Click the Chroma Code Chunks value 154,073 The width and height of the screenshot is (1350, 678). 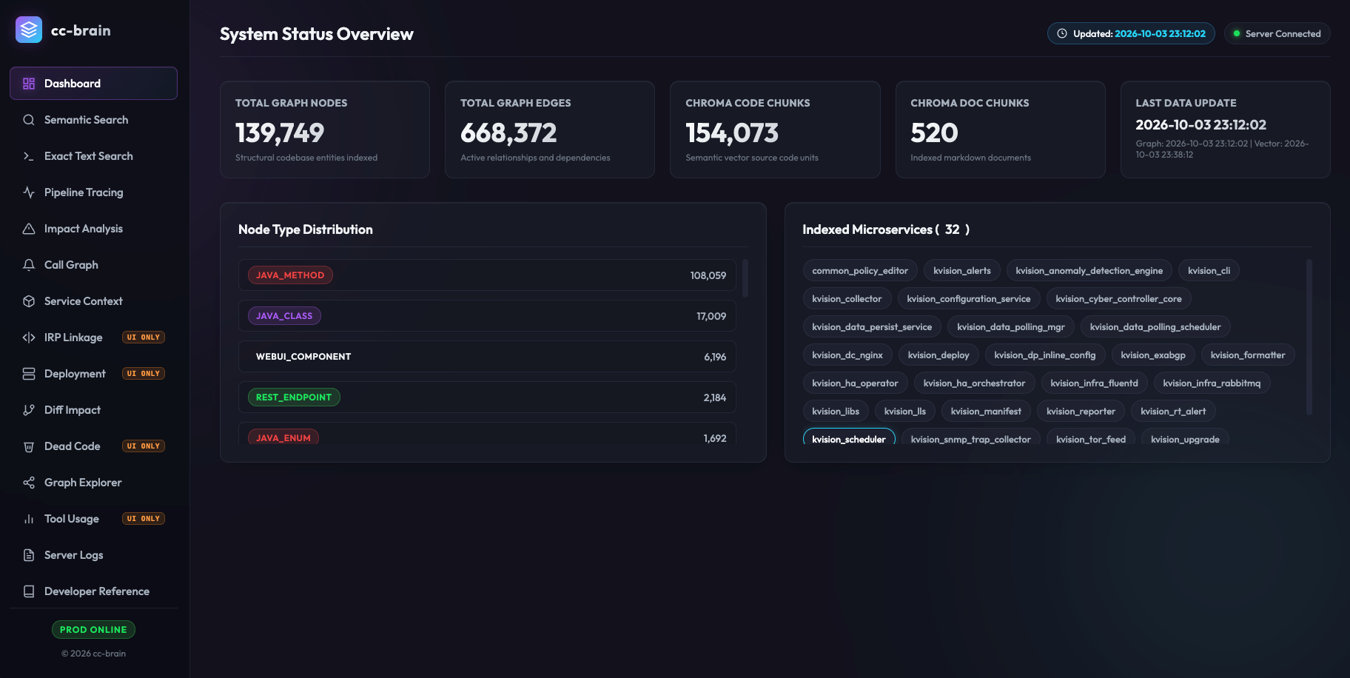coord(732,133)
